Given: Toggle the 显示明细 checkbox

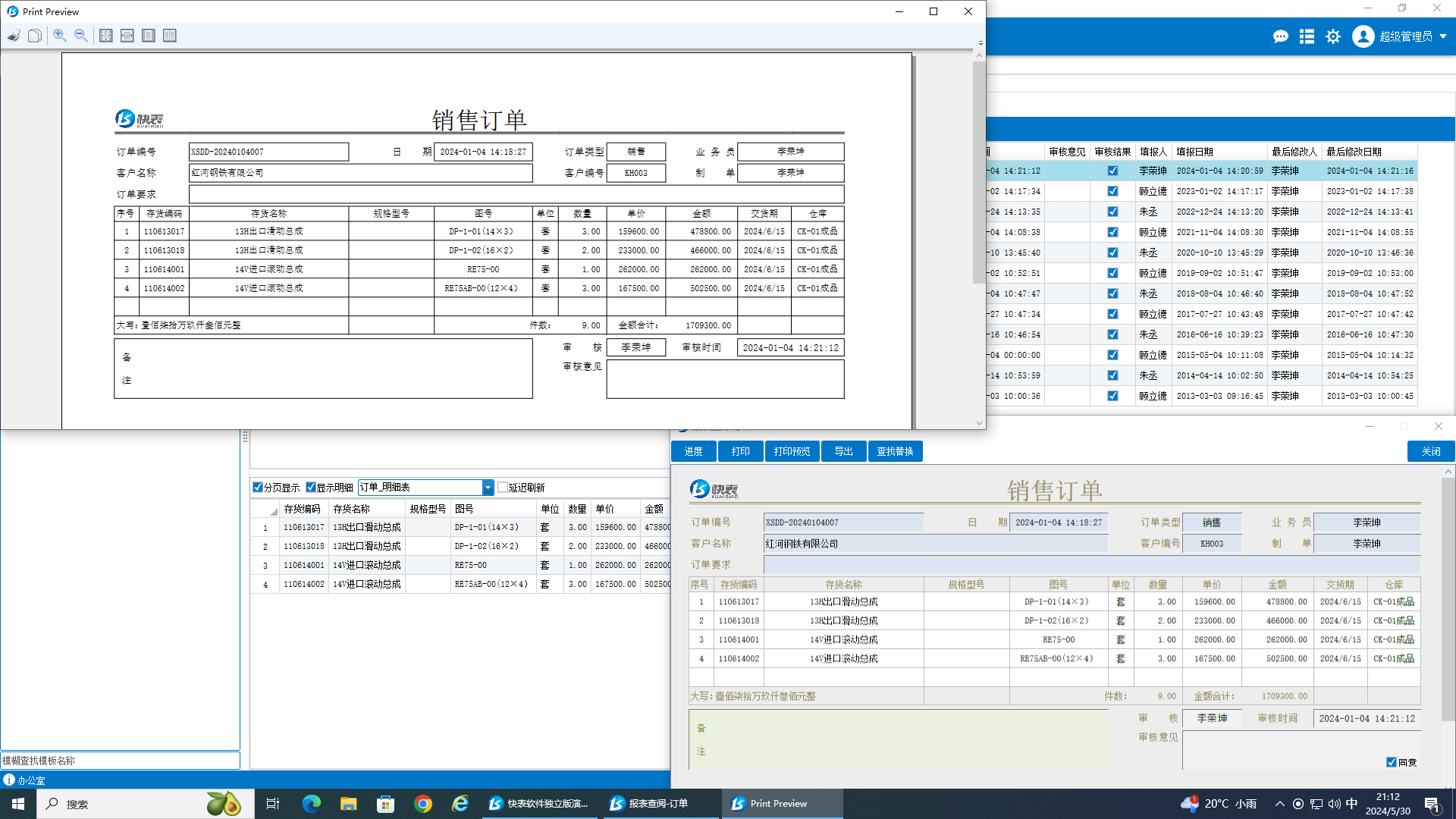Looking at the screenshot, I should 310,487.
